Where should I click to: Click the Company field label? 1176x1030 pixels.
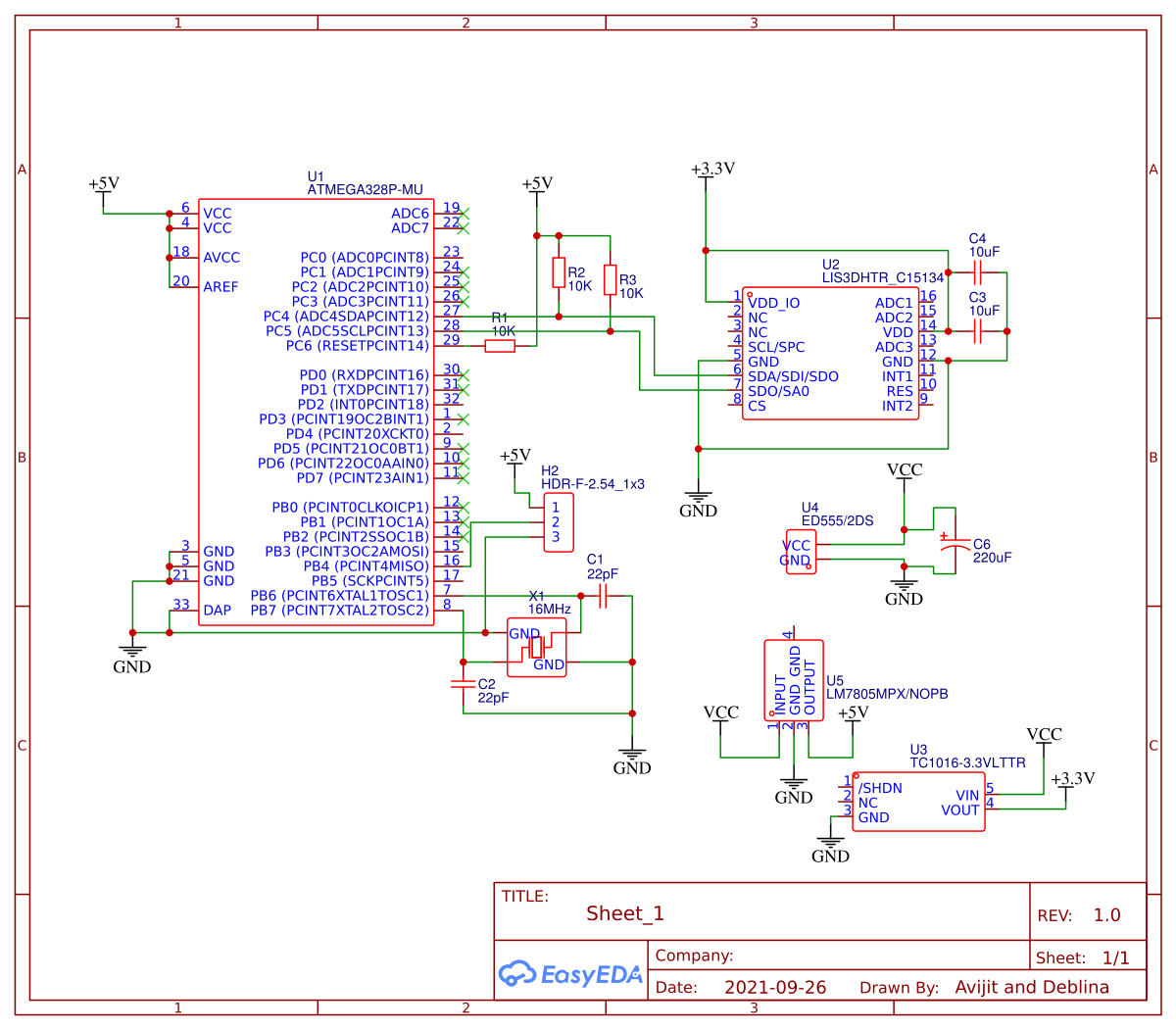pyautogui.click(x=694, y=956)
